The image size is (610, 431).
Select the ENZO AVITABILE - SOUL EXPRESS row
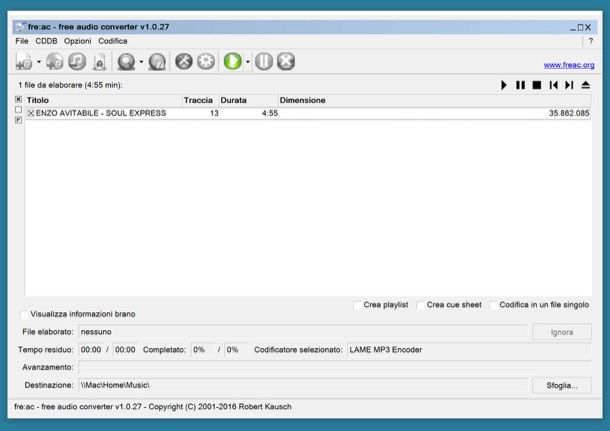click(308, 113)
